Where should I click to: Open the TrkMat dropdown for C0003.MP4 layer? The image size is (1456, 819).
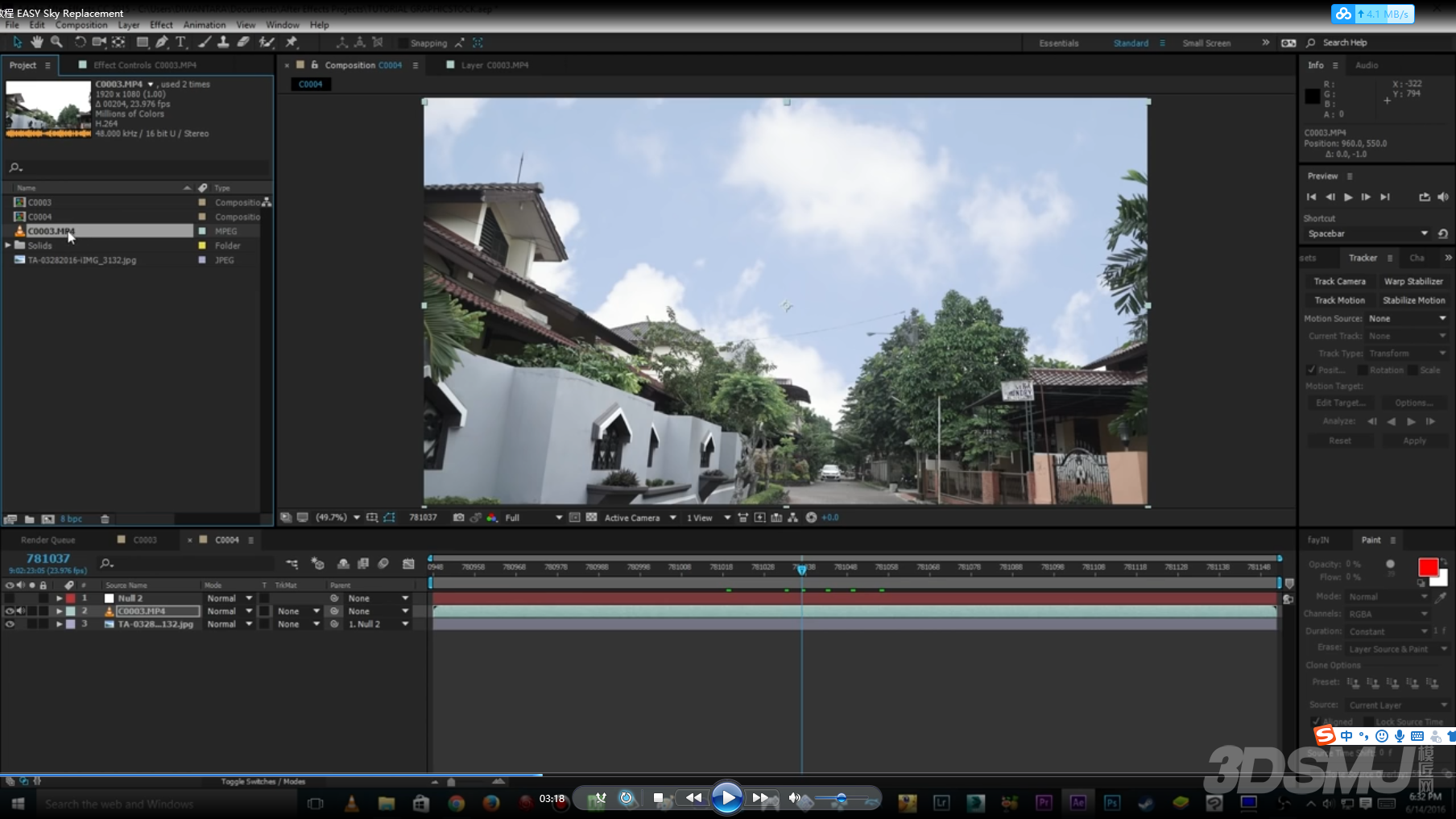298,611
